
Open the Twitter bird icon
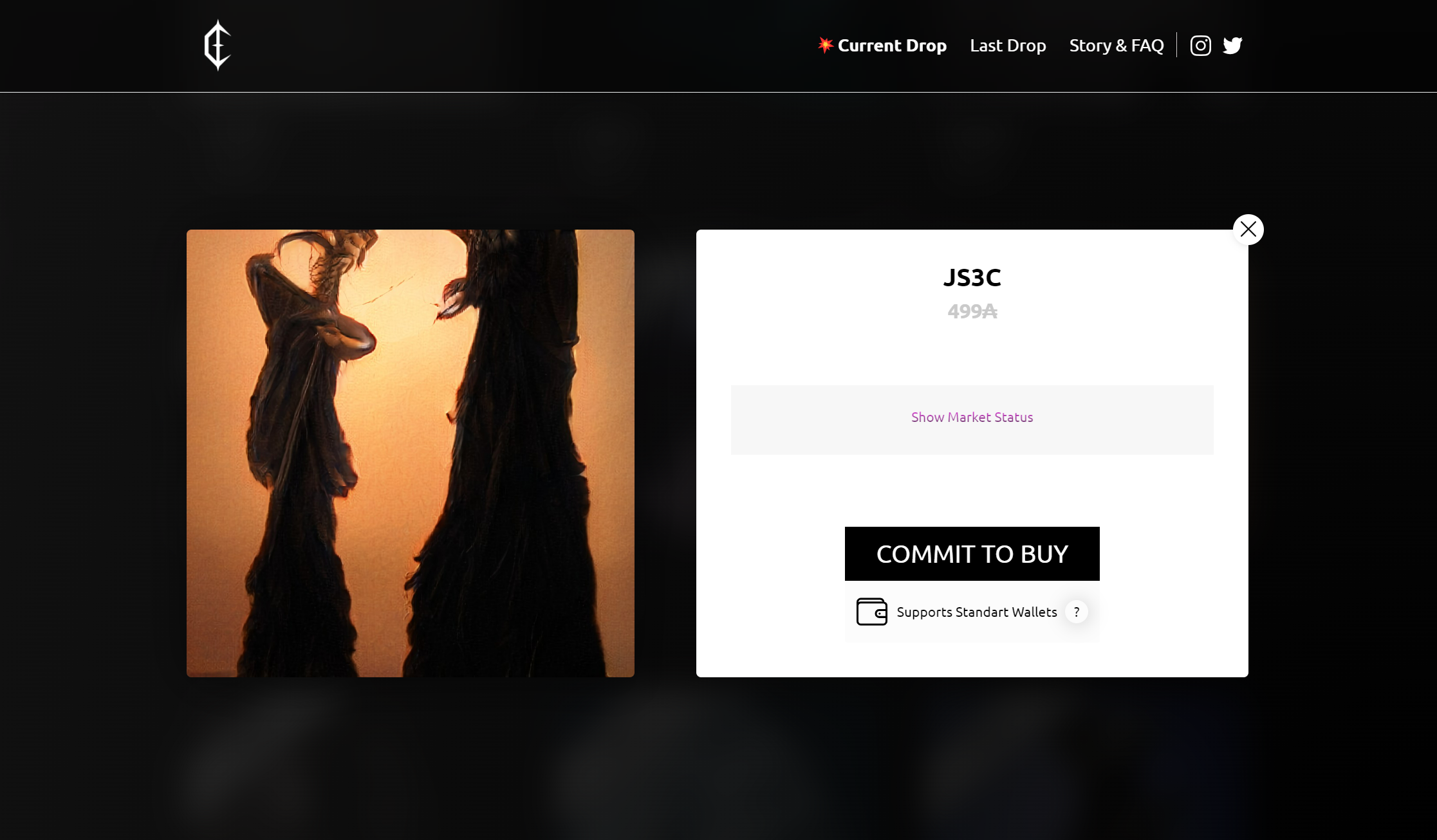(x=1232, y=46)
